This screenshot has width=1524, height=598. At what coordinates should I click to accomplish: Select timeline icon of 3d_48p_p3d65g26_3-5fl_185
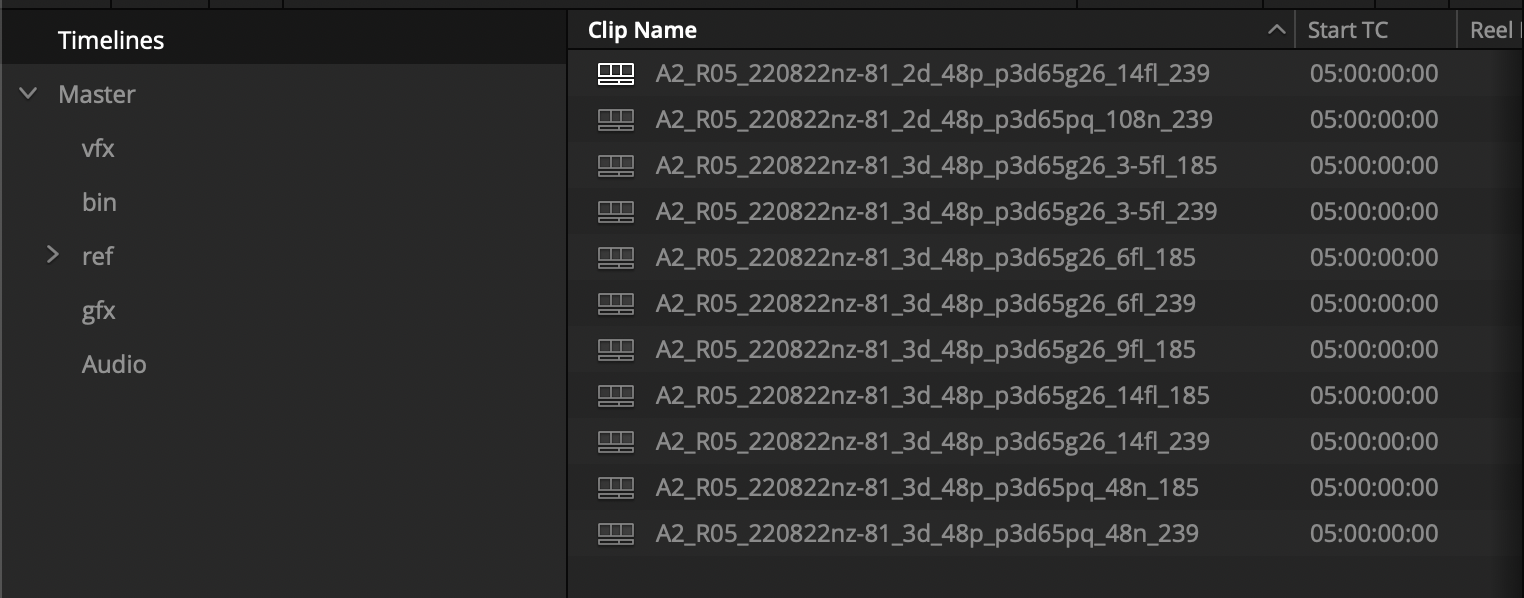coord(616,165)
